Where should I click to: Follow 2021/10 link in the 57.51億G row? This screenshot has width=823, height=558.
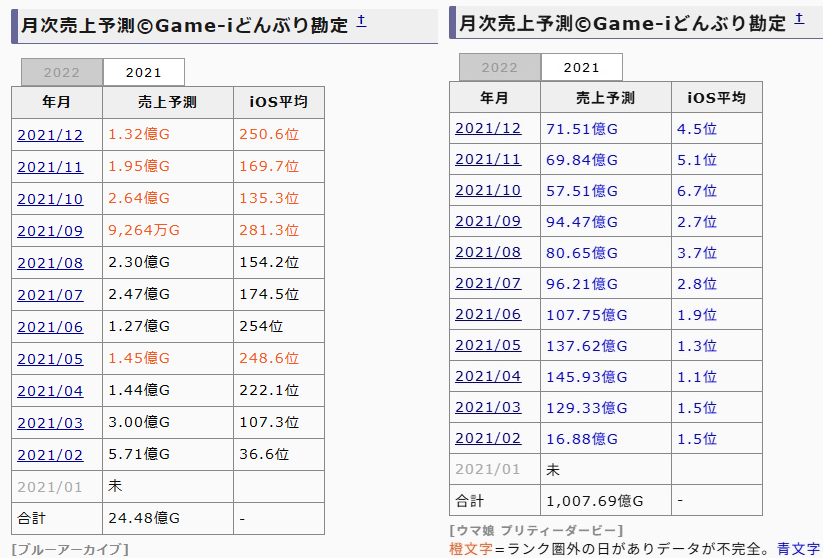click(488, 190)
